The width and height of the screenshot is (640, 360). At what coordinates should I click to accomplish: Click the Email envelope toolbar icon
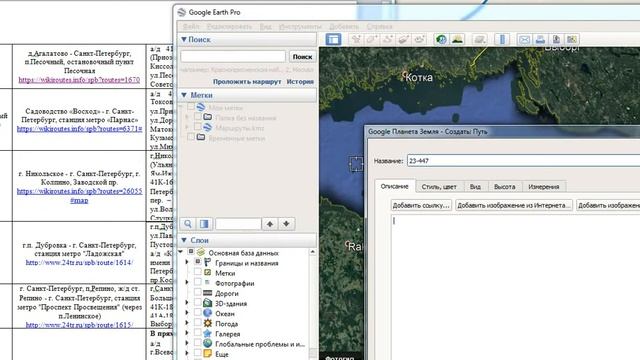(524, 39)
